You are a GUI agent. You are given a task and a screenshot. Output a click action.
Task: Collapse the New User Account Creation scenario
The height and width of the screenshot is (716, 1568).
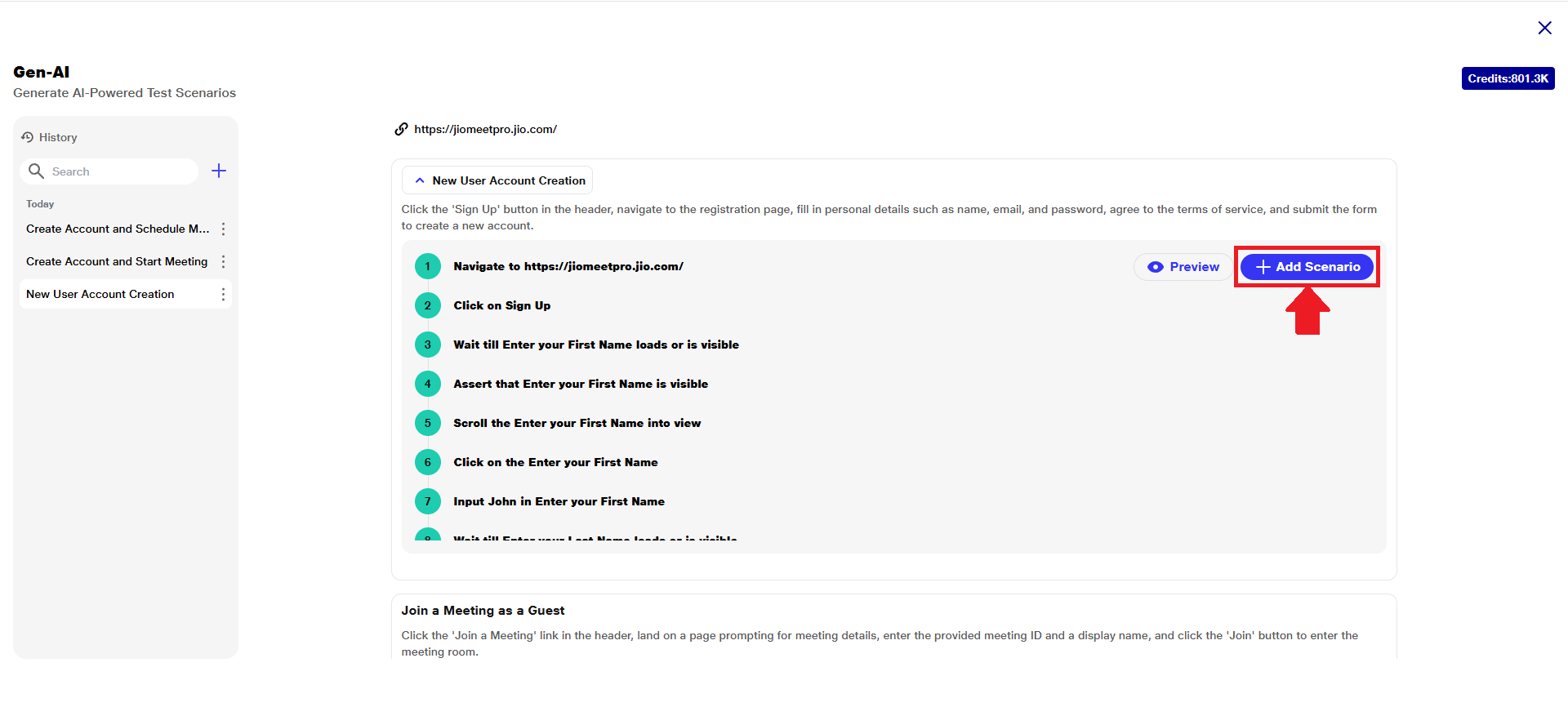[x=420, y=180]
